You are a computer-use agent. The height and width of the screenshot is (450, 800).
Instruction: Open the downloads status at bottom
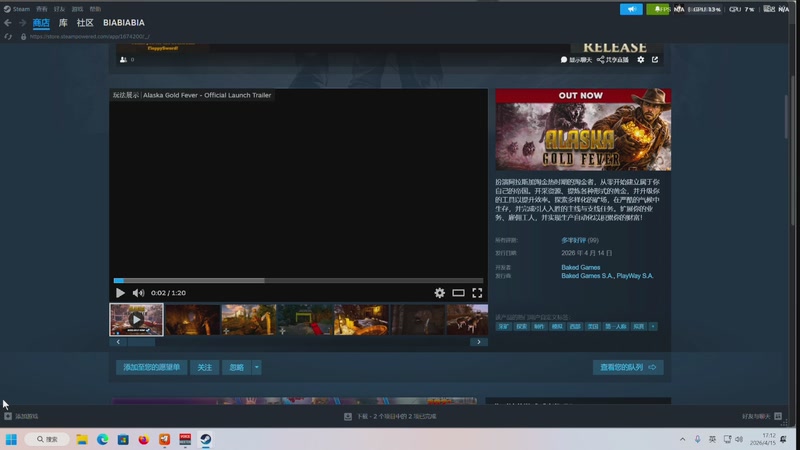[x=390, y=416]
